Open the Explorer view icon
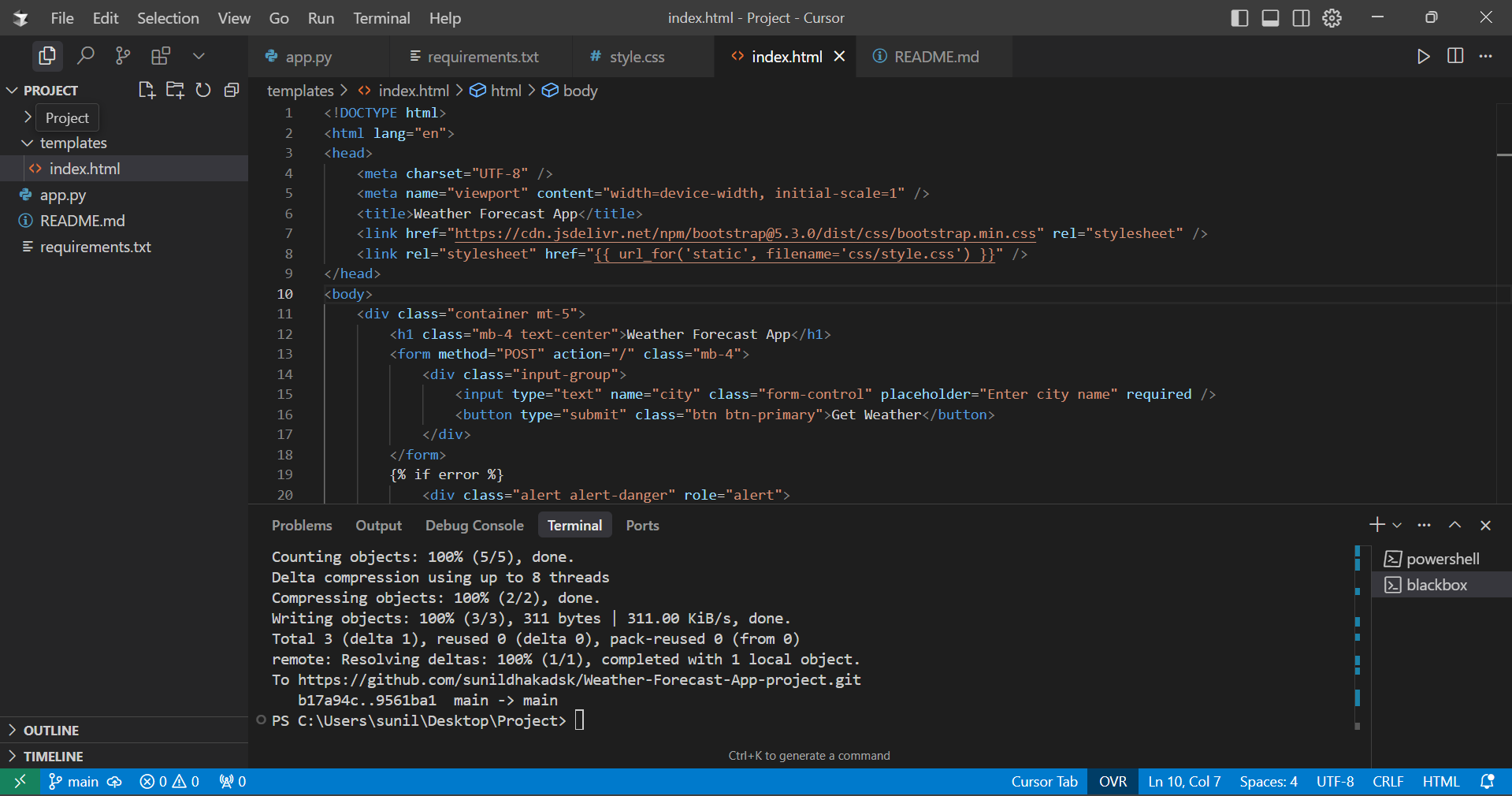 (x=47, y=56)
